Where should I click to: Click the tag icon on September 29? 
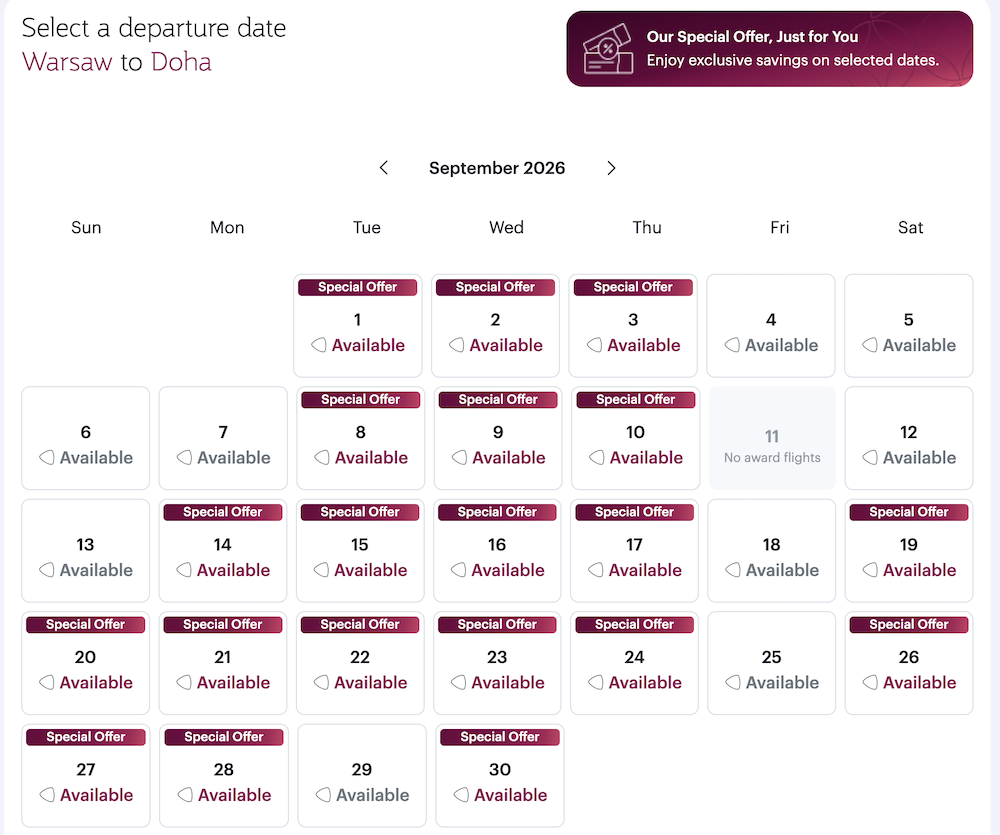pyautogui.click(x=323, y=795)
